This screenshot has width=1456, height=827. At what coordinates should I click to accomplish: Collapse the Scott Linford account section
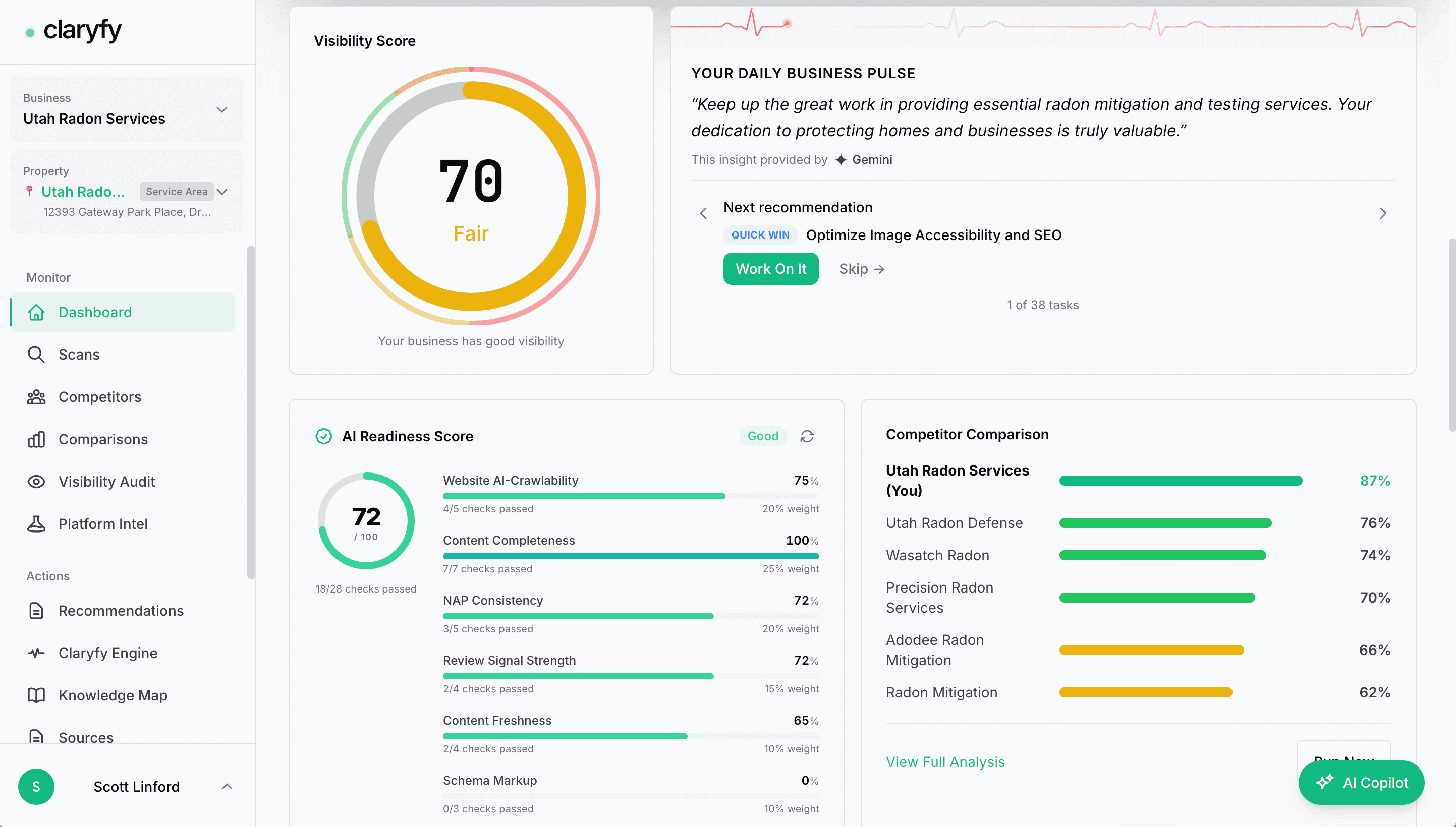coord(227,787)
